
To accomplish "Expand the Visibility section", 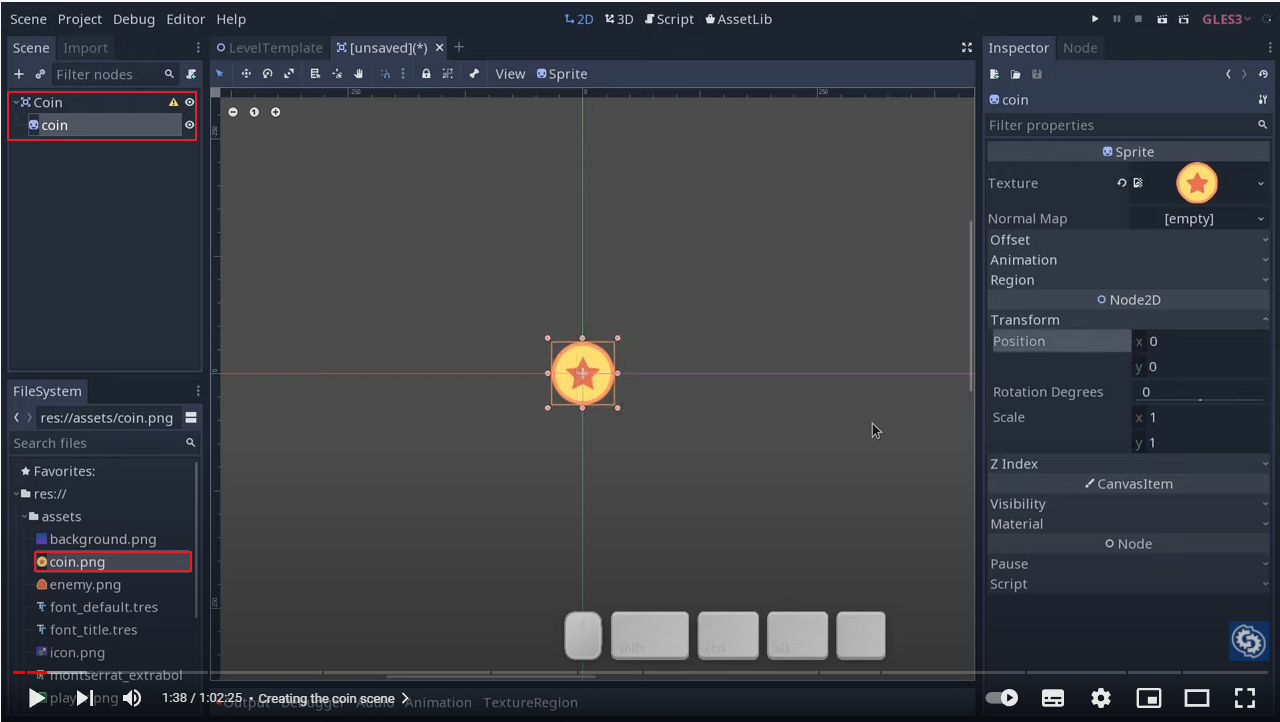I will (x=1128, y=504).
